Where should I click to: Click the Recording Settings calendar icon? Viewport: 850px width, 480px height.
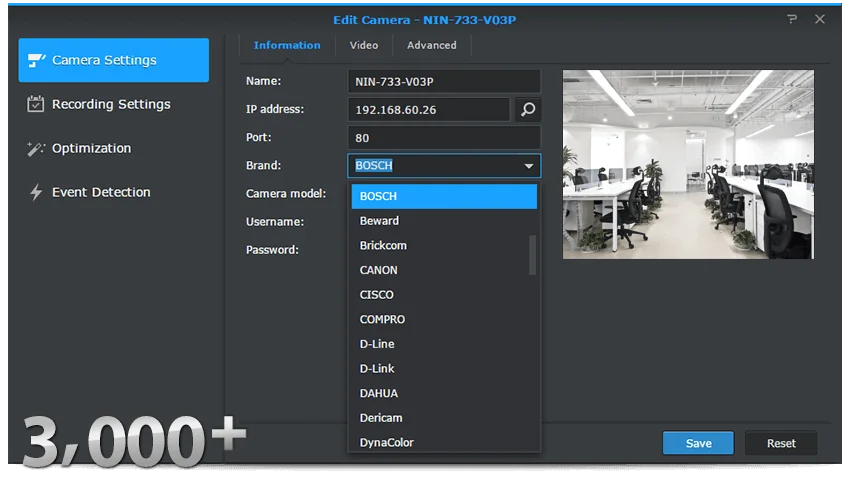[36, 104]
